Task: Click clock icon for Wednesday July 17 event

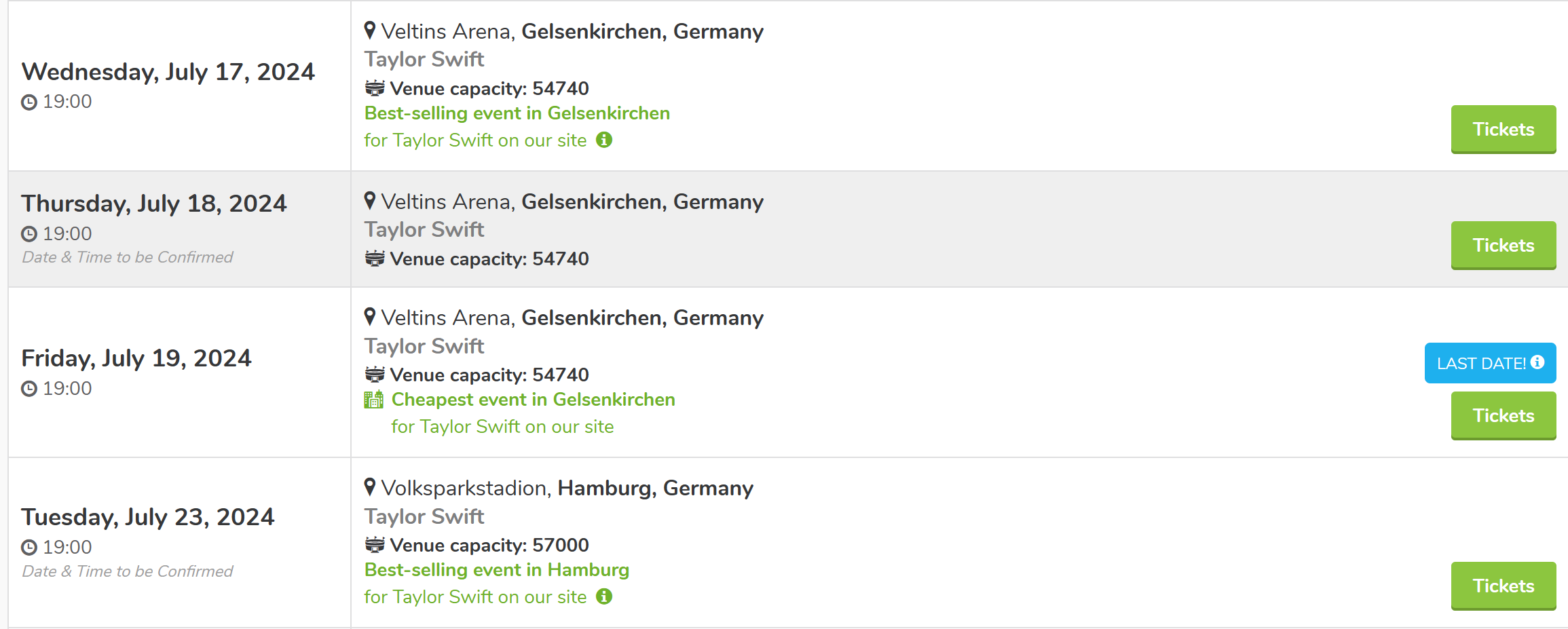Action: 29,102
